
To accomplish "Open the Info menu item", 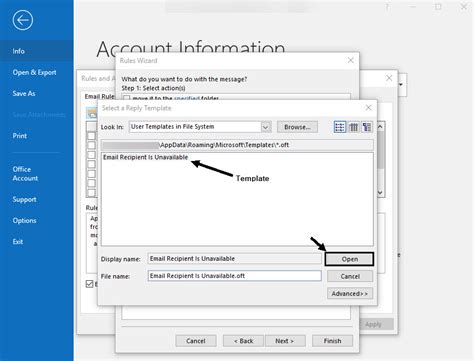I will (x=37, y=51).
